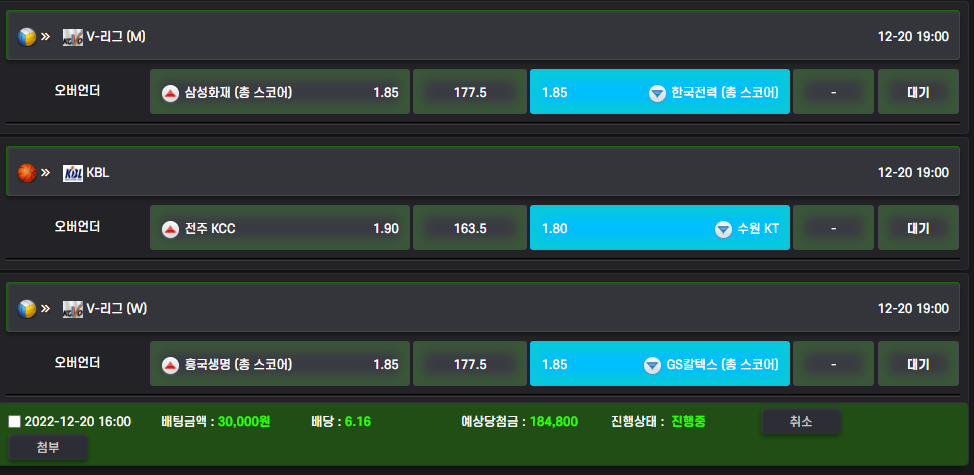Click the 184,800 expected winnings value
This screenshot has height=475, width=974.
click(x=554, y=422)
